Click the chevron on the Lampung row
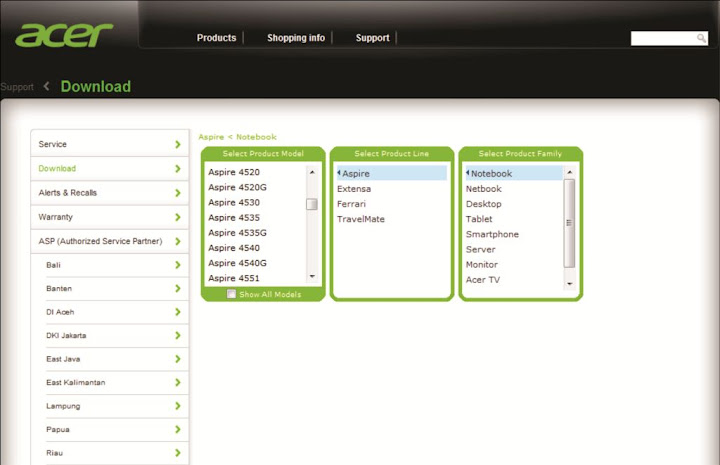This screenshot has height=465, width=720. pyautogui.click(x=178, y=406)
